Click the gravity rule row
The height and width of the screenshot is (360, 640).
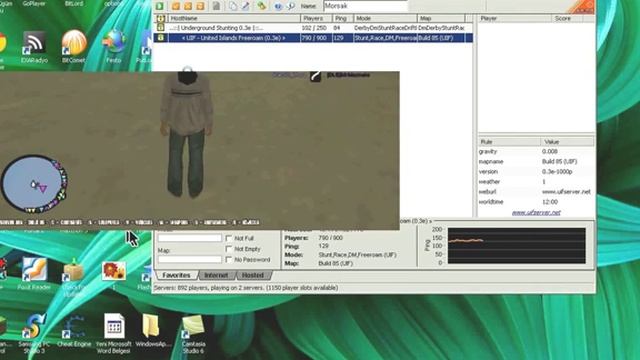tap(536, 151)
